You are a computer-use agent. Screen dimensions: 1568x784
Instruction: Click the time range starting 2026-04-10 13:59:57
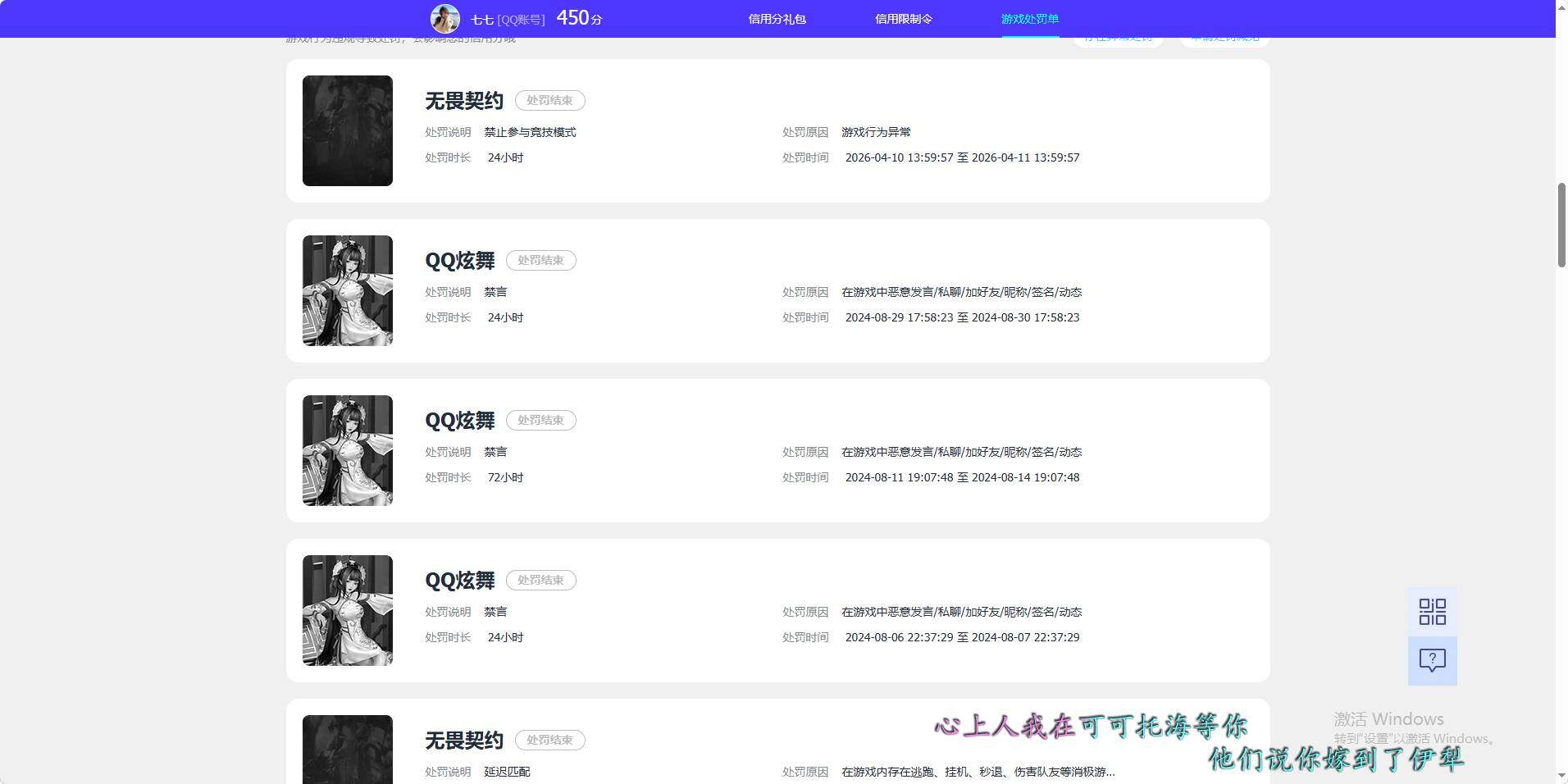coord(962,157)
